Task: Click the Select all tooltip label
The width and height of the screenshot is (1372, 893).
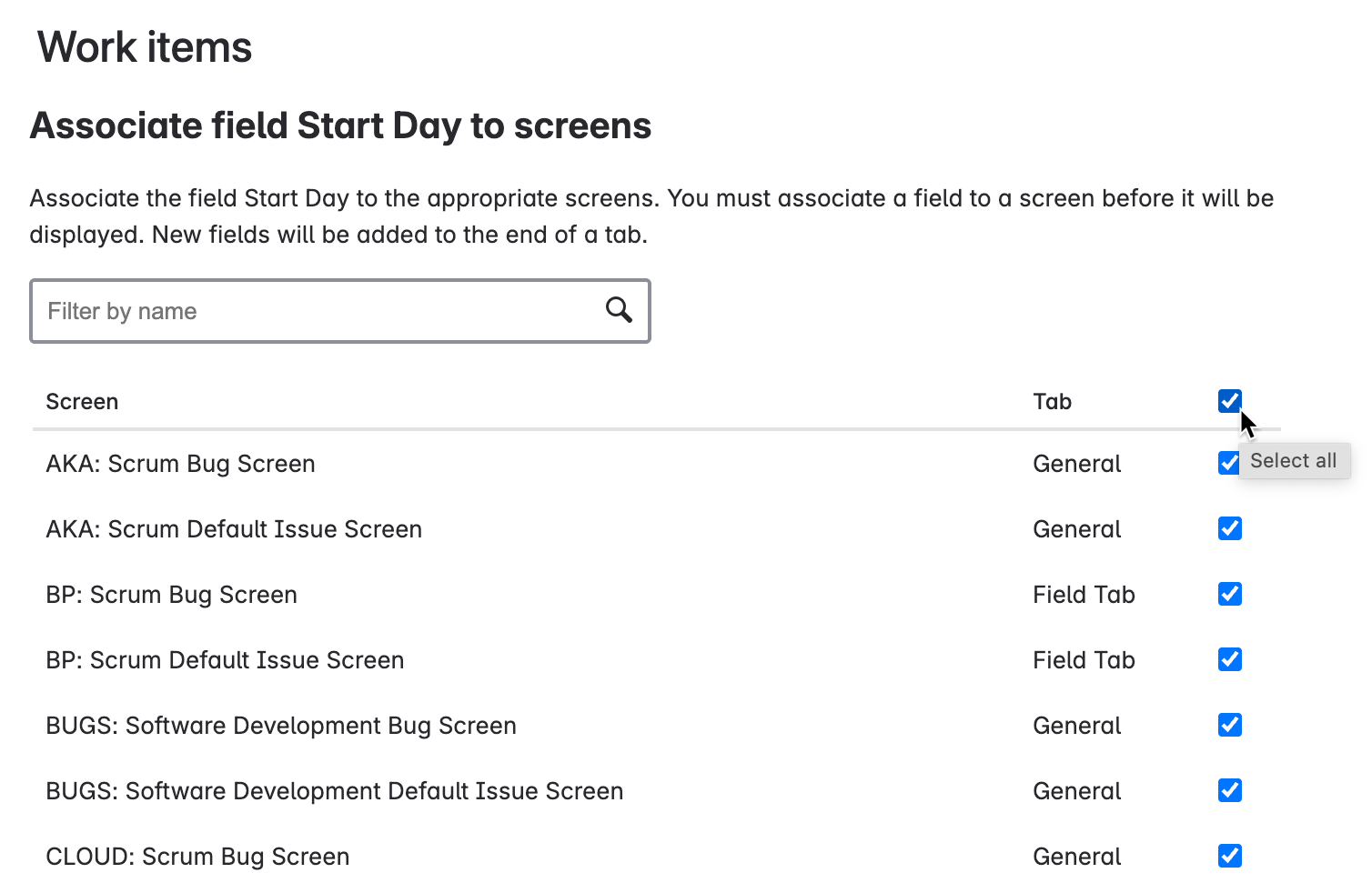Action: pos(1294,460)
